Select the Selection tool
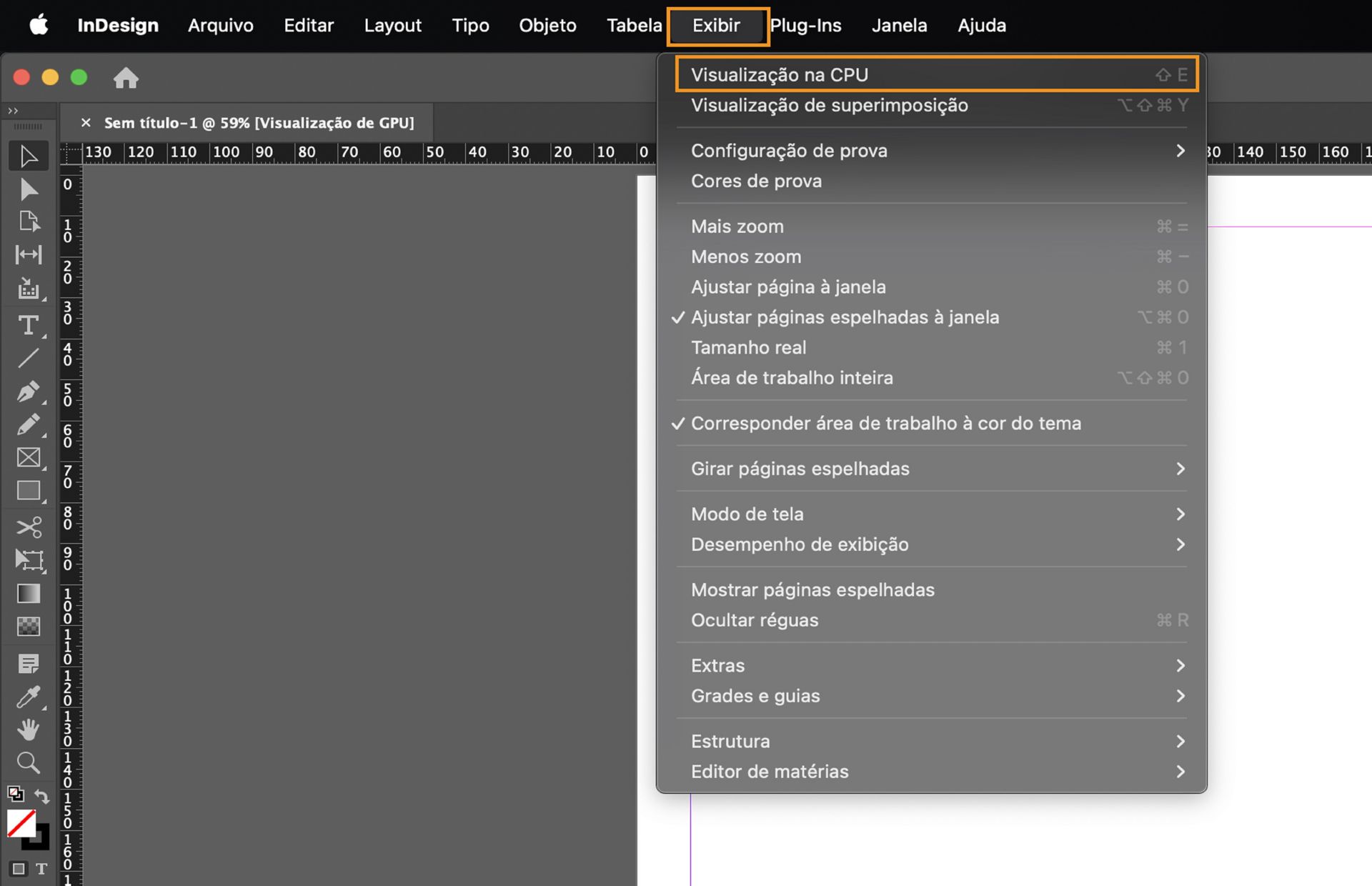 (29, 156)
